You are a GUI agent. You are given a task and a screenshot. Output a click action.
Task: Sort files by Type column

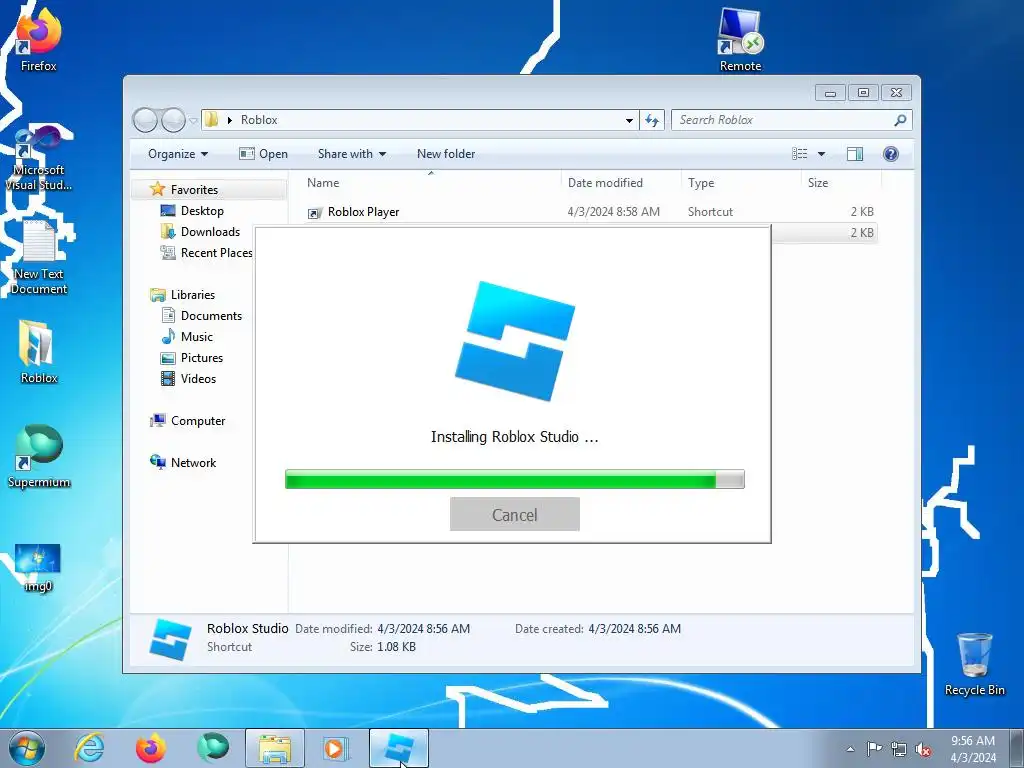pos(741,183)
